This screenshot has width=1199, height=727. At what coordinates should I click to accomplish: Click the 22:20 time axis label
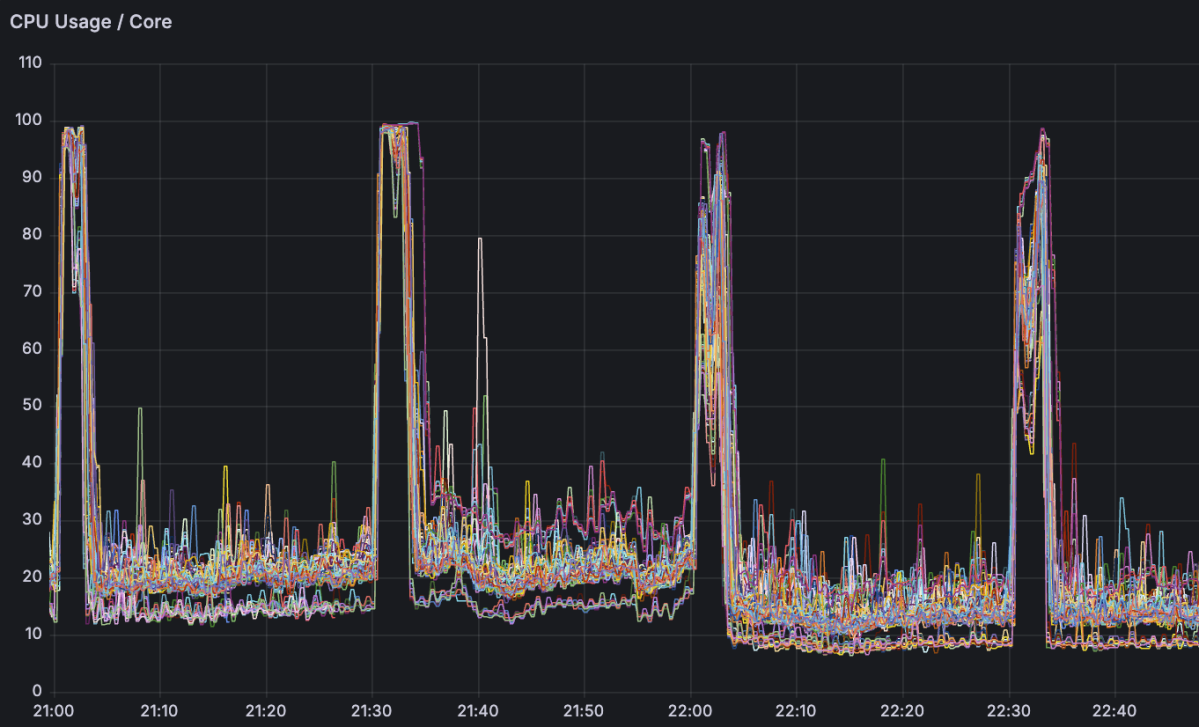click(901, 712)
